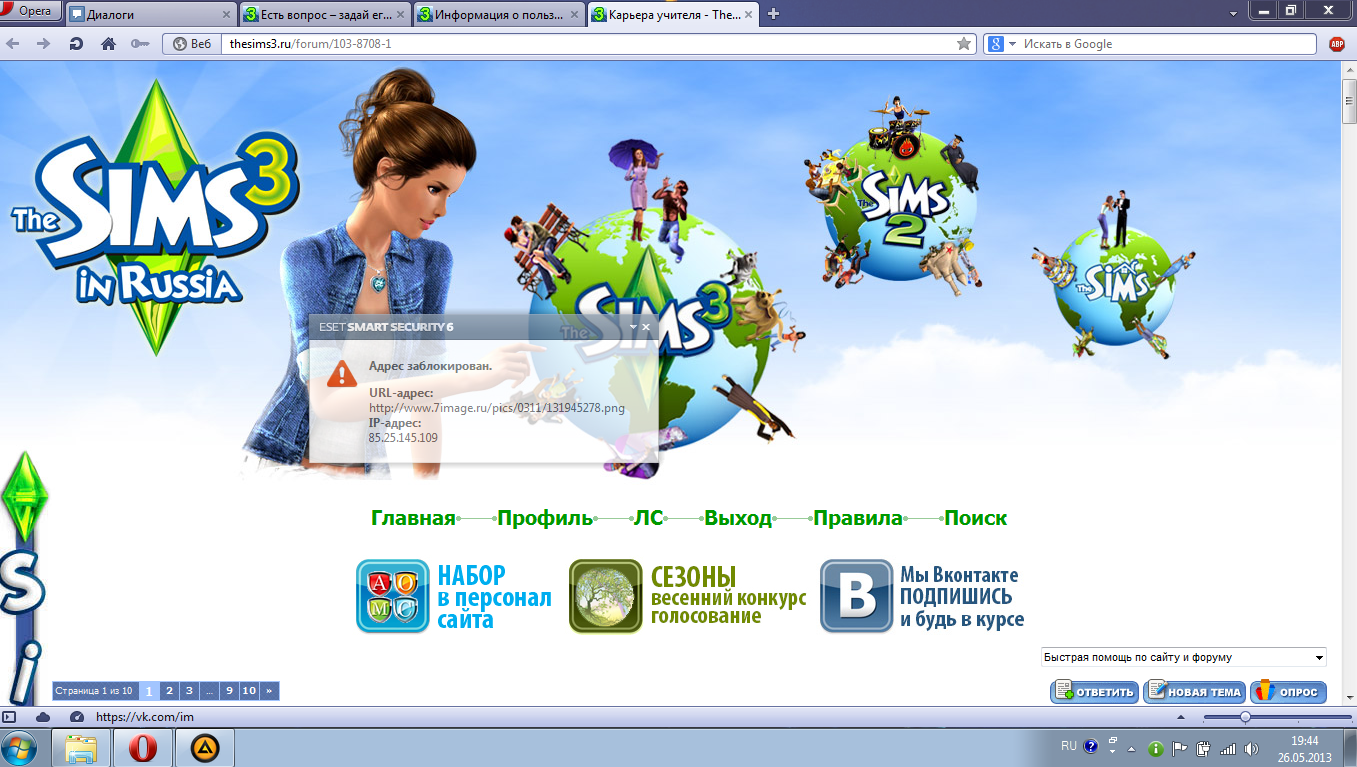This screenshot has width=1357, height=767.
Task: Click the НОВАЯ ТЕМА button
Action: click(x=1194, y=692)
